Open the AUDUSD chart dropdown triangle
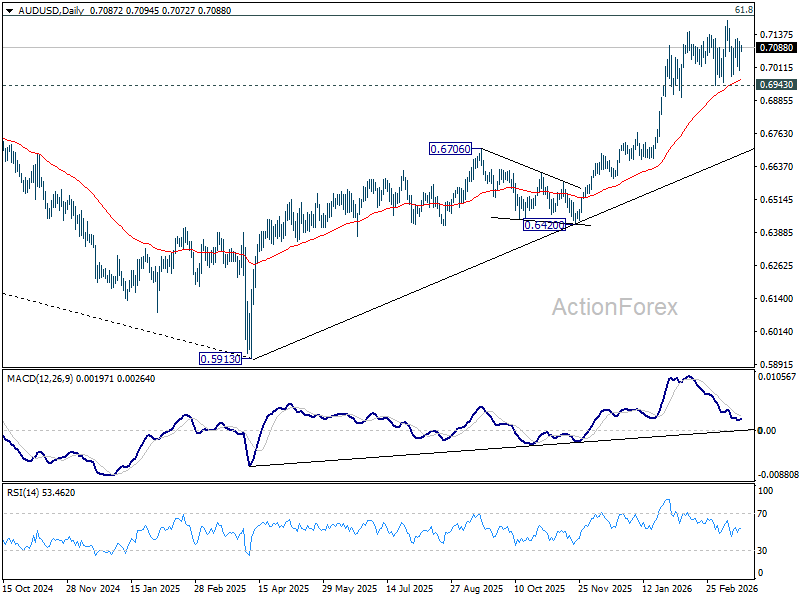Screen dimensions: 800x600 coord(9,11)
